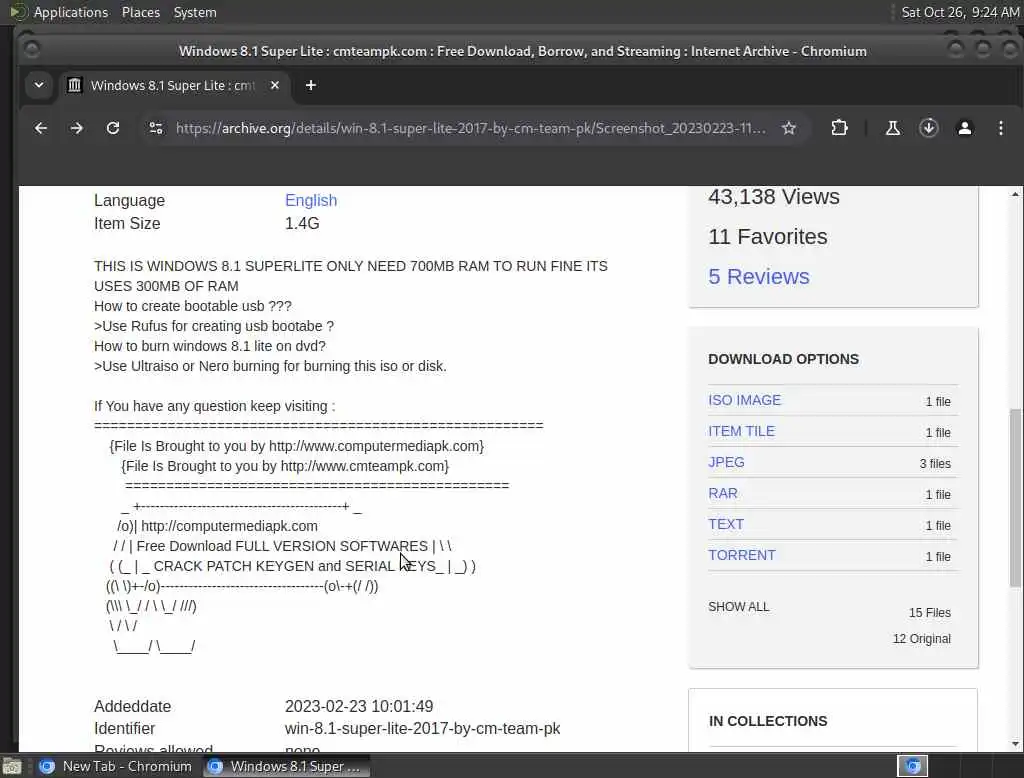Click the 'How to burn windows 8.1 lite' line
This screenshot has height=778, width=1024.
[x=210, y=346]
